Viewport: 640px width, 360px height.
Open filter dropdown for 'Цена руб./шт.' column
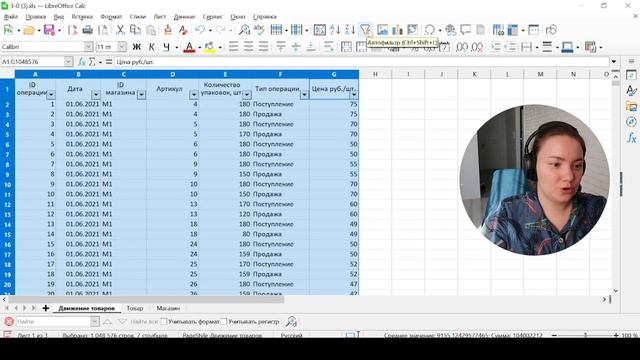point(354,95)
